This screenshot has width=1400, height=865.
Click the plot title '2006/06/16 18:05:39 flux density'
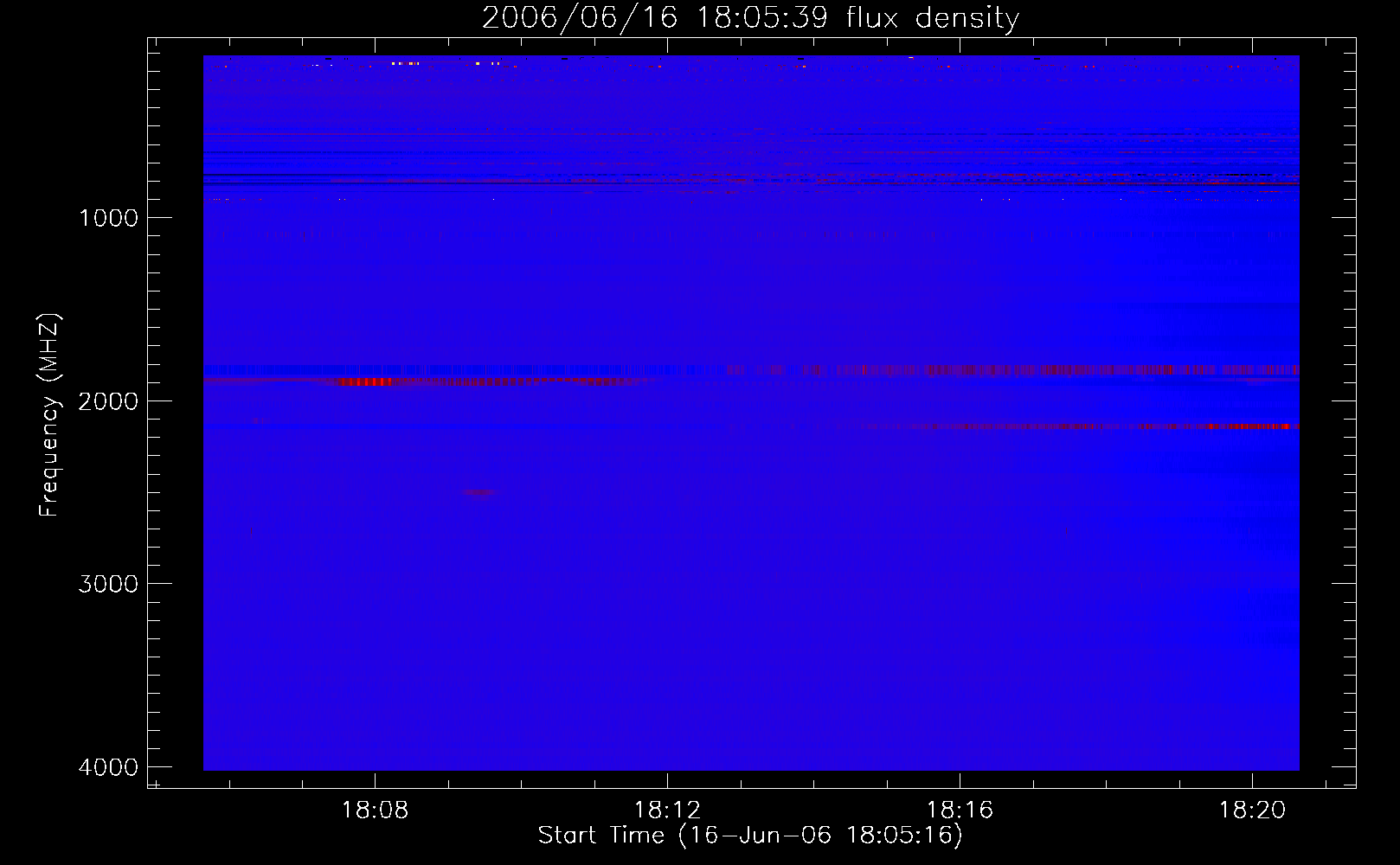click(x=750, y=18)
